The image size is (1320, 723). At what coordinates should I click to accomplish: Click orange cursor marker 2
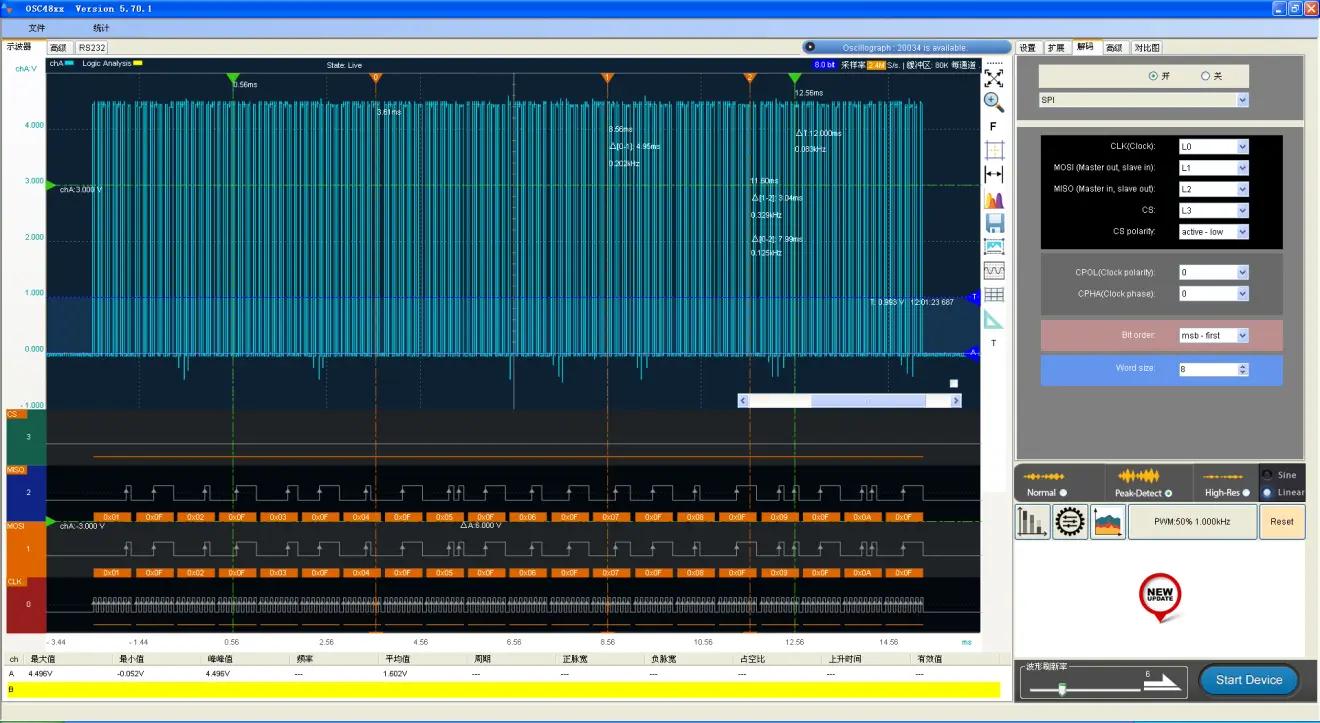[x=750, y=77]
